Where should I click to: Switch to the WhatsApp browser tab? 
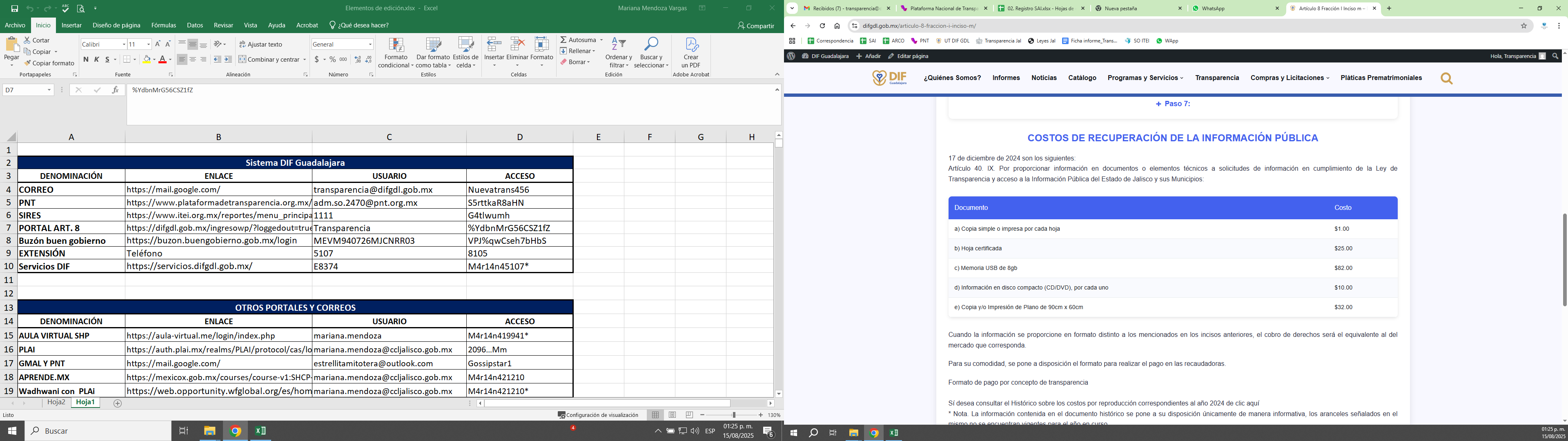pyautogui.click(x=1236, y=9)
